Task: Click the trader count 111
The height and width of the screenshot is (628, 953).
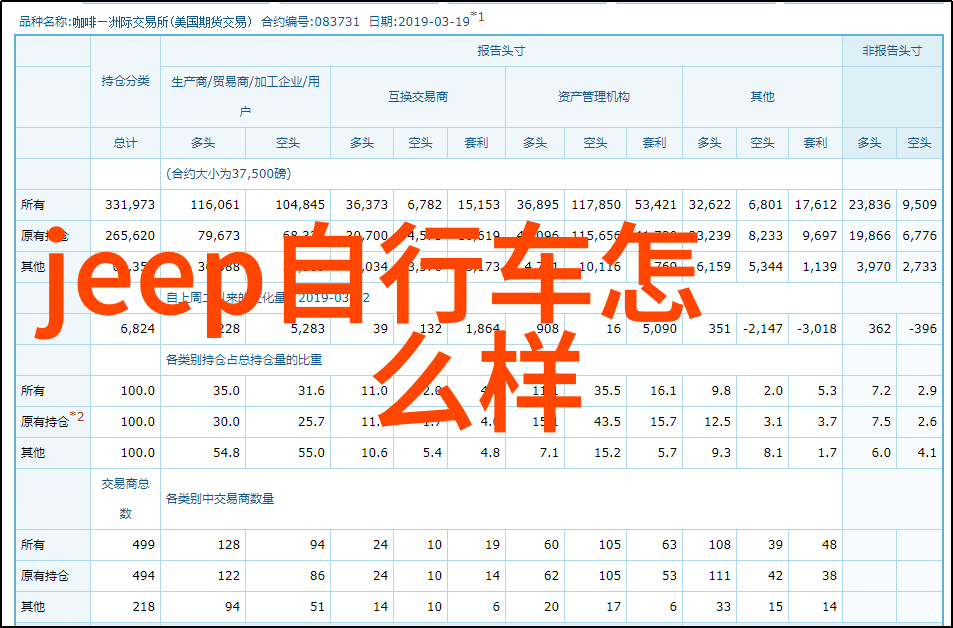Action: point(720,576)
